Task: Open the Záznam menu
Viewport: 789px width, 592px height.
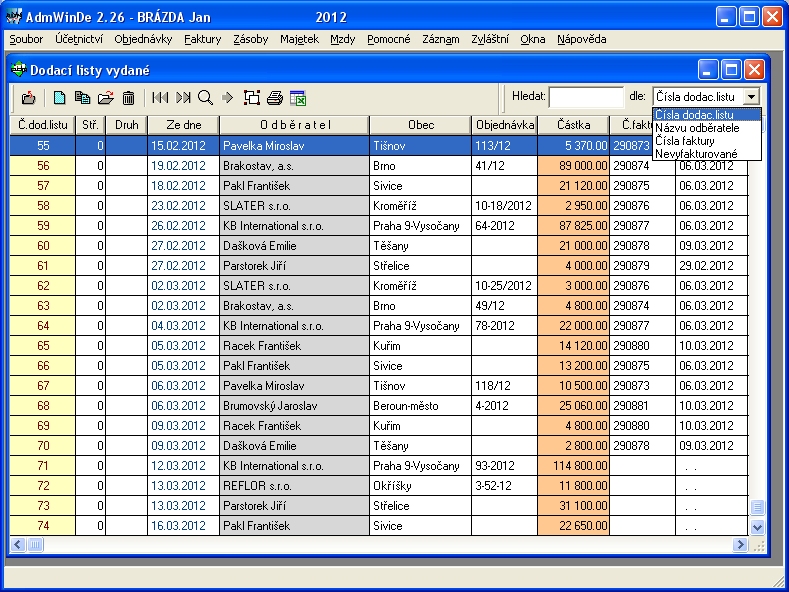Action: click(x=440, y=39)
